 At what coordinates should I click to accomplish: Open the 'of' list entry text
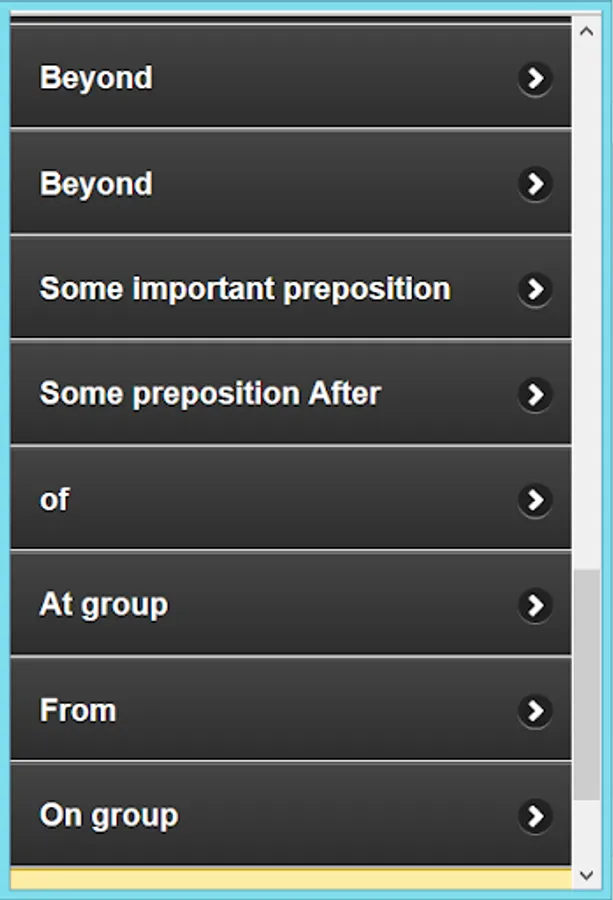54,500
